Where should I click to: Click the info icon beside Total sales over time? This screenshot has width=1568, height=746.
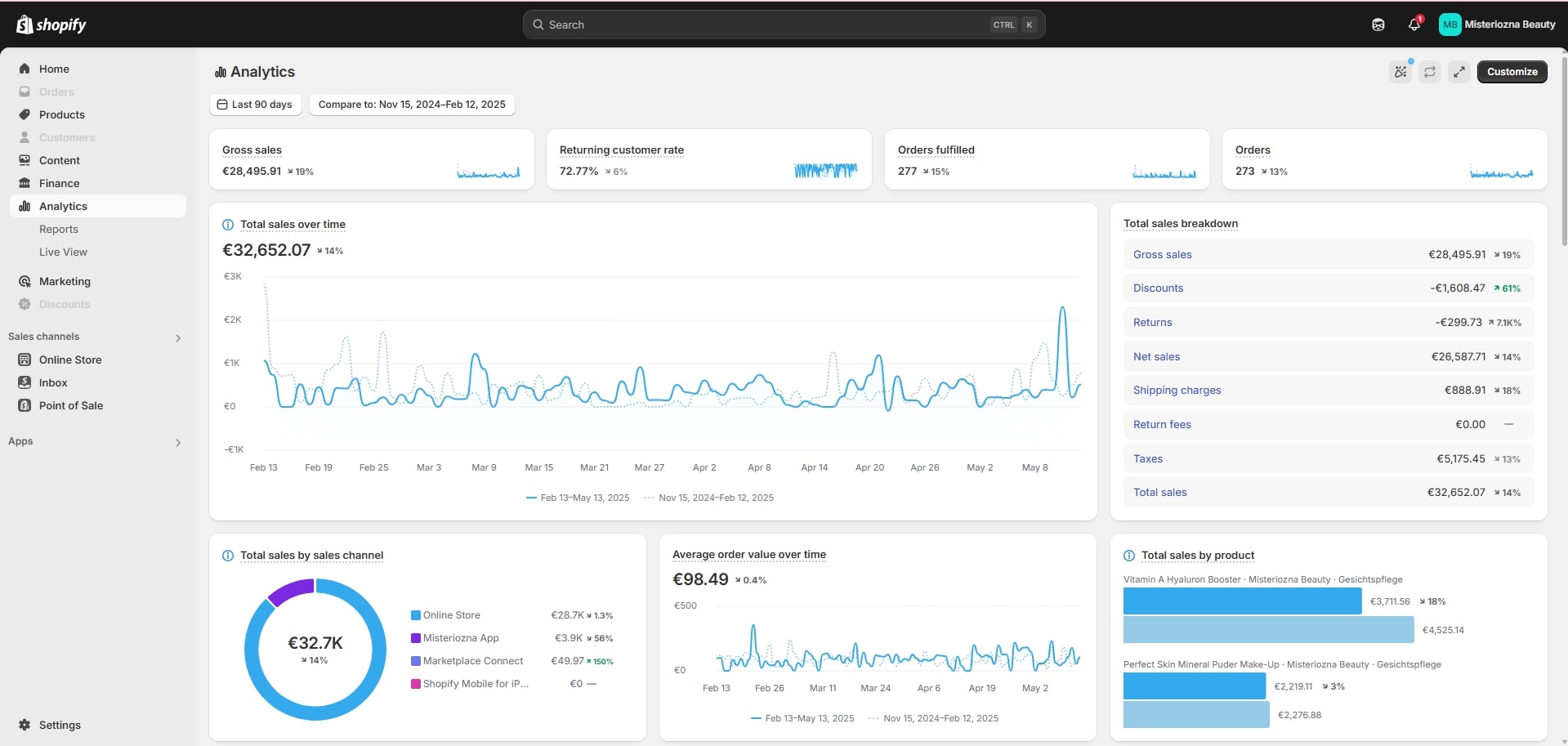[228, 225]
